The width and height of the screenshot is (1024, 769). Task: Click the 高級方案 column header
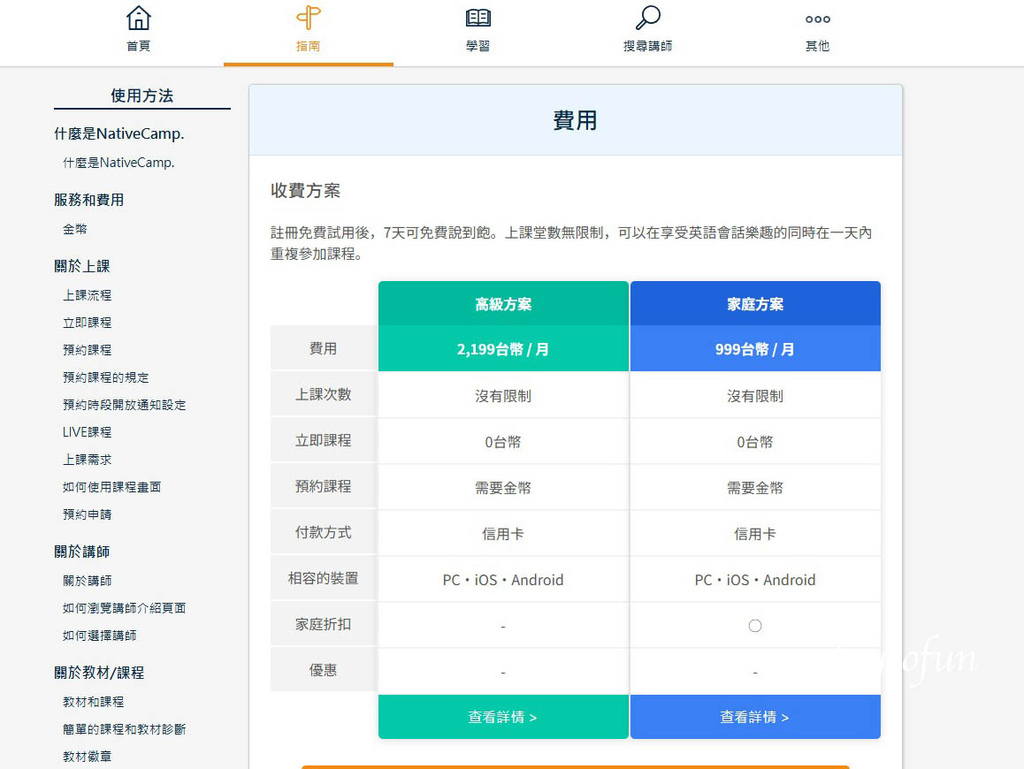pyautogui.click(x=503, y=304)
